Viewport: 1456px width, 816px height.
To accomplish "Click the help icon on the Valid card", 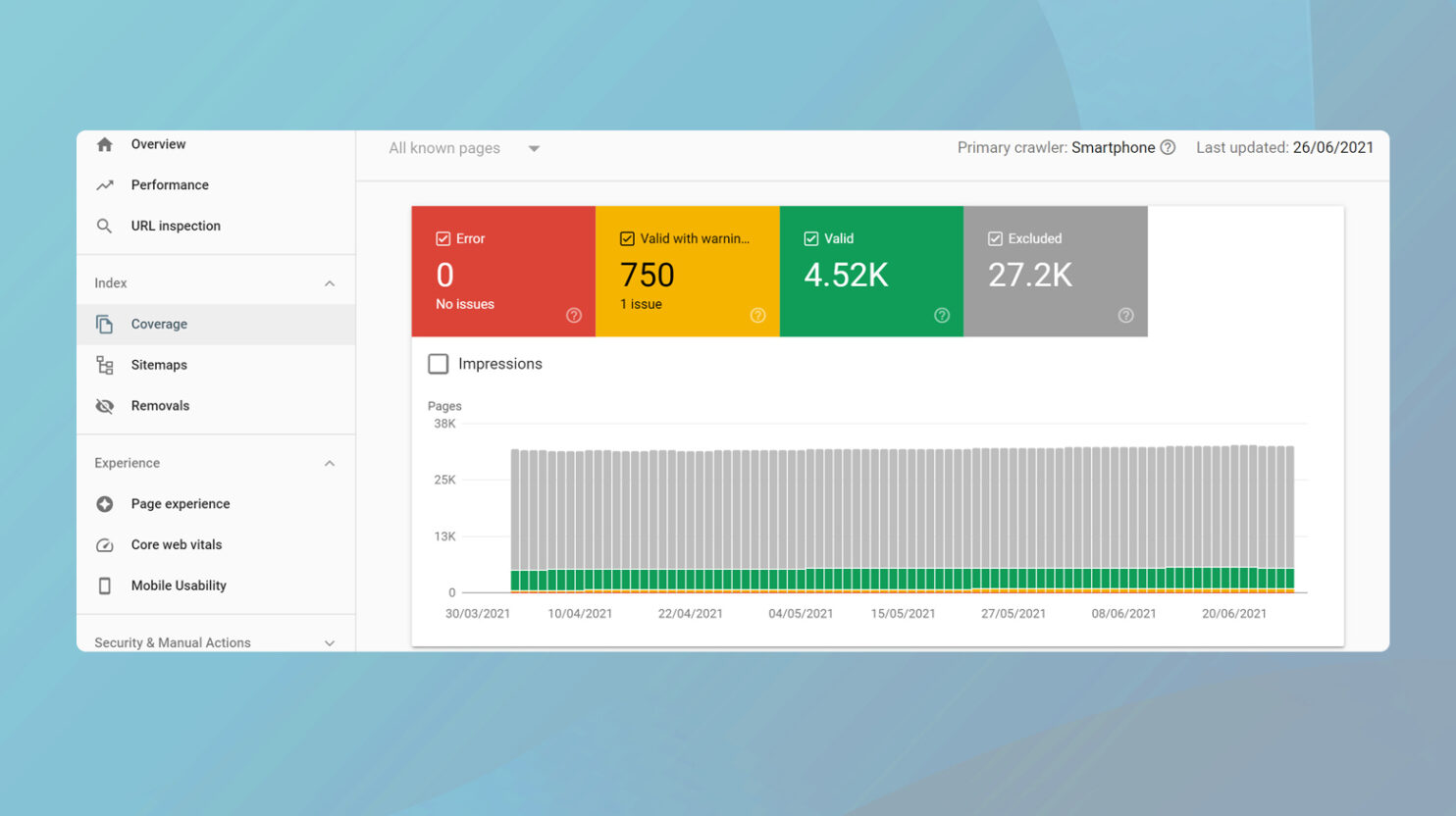I will coord(942,315).
